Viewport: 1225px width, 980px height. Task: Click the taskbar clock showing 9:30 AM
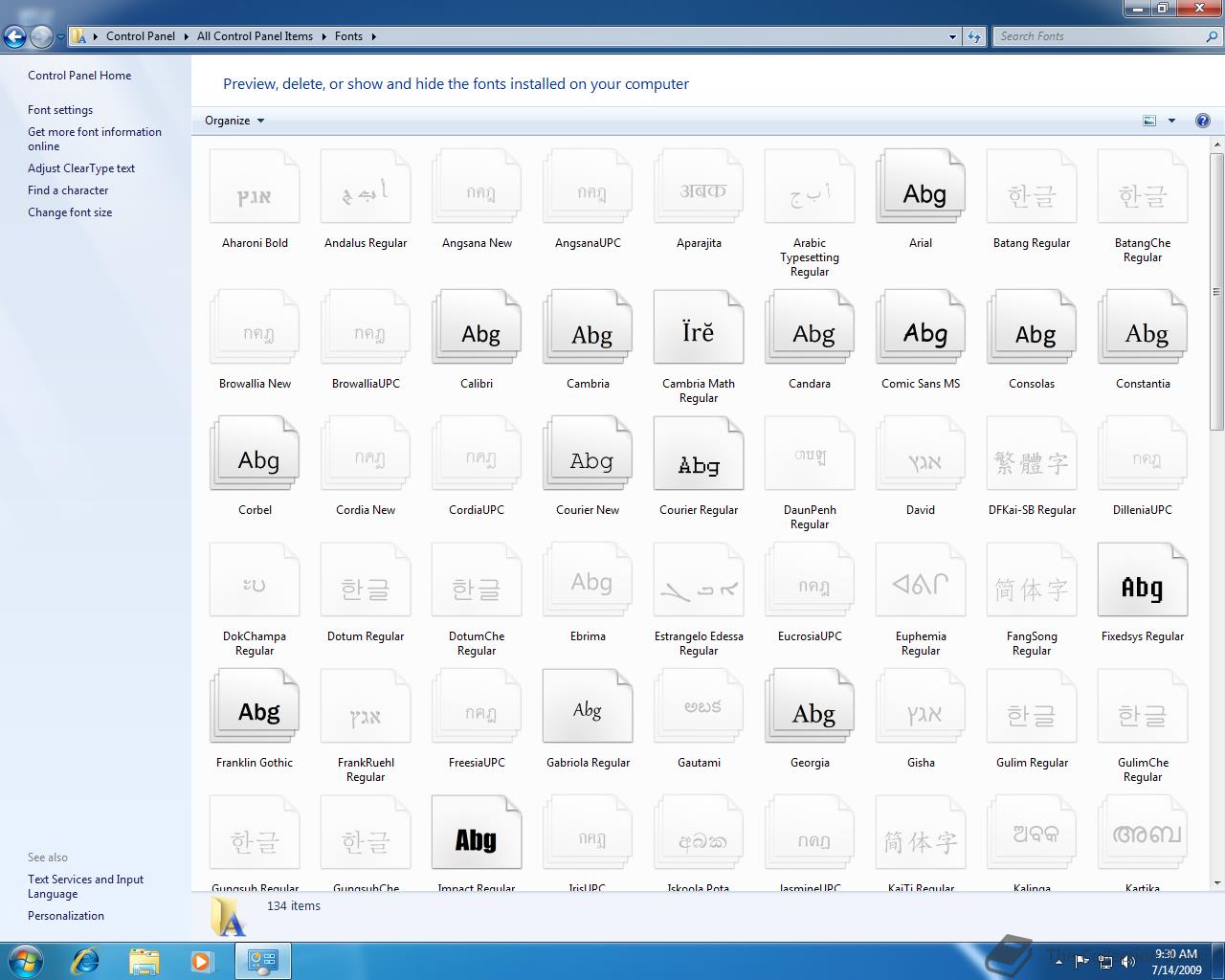point(1176,962)
